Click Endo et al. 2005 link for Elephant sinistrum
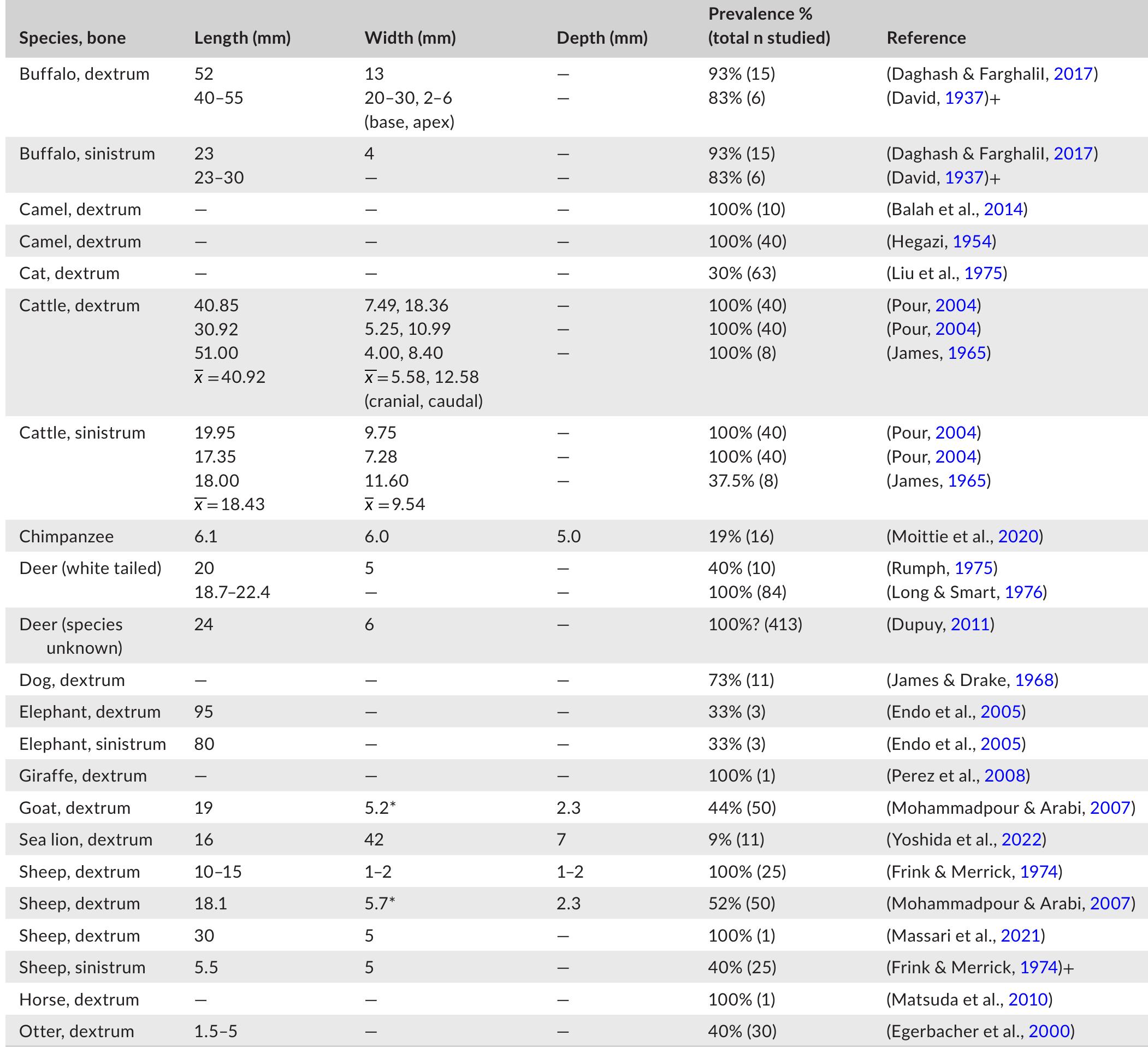Screen dimensions: 1148x1047 coord(1000,744)
